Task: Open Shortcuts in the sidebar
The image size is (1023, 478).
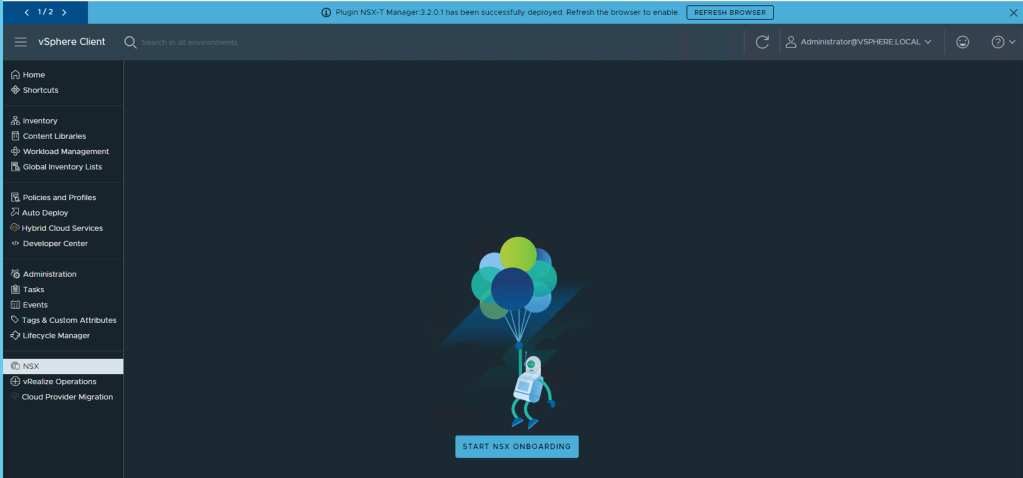Action: click(40, 90)
